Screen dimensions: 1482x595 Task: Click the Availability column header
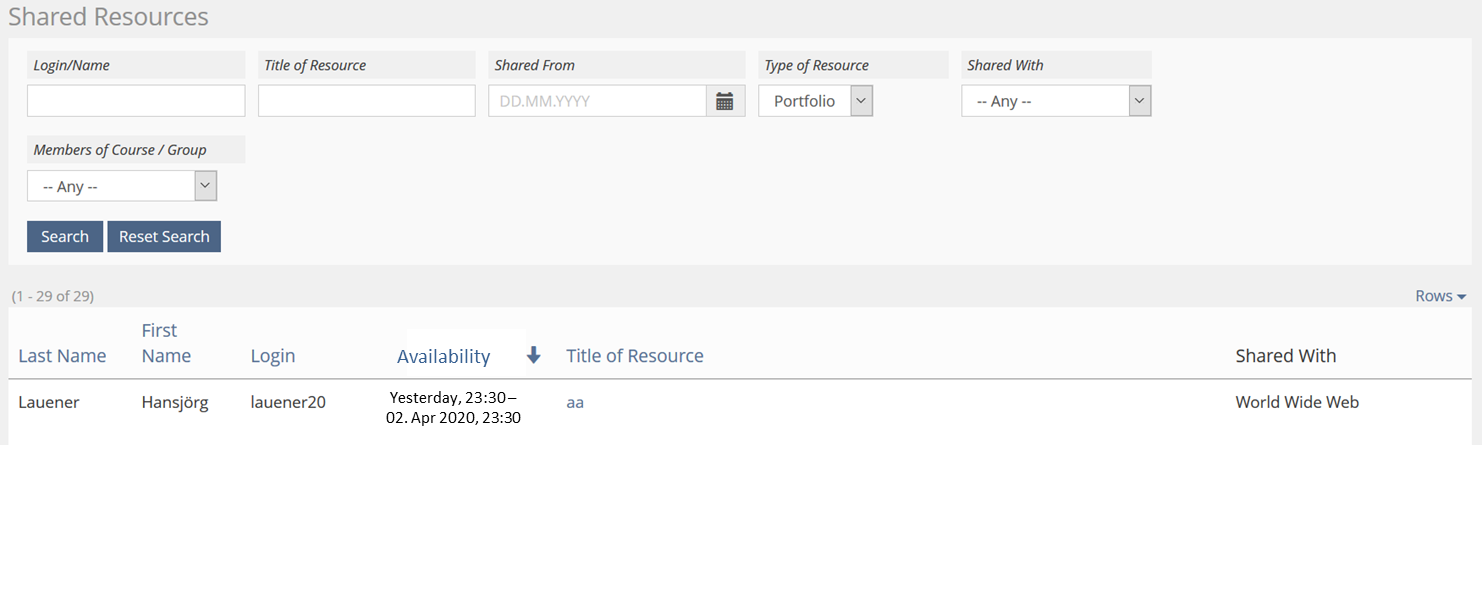point(443,356)
